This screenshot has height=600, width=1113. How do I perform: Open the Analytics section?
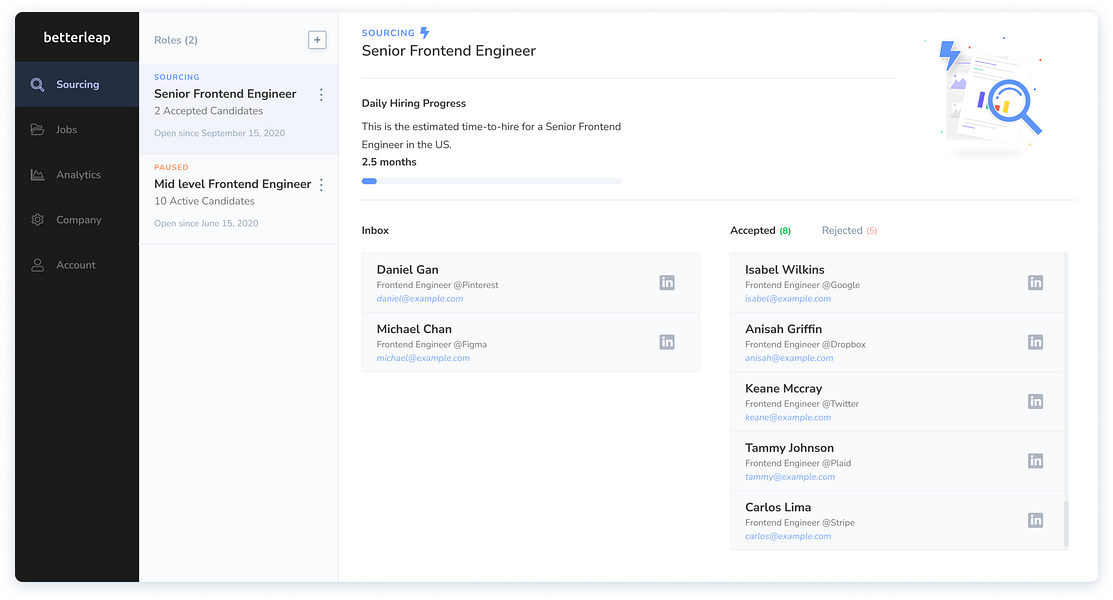(77, 175)
